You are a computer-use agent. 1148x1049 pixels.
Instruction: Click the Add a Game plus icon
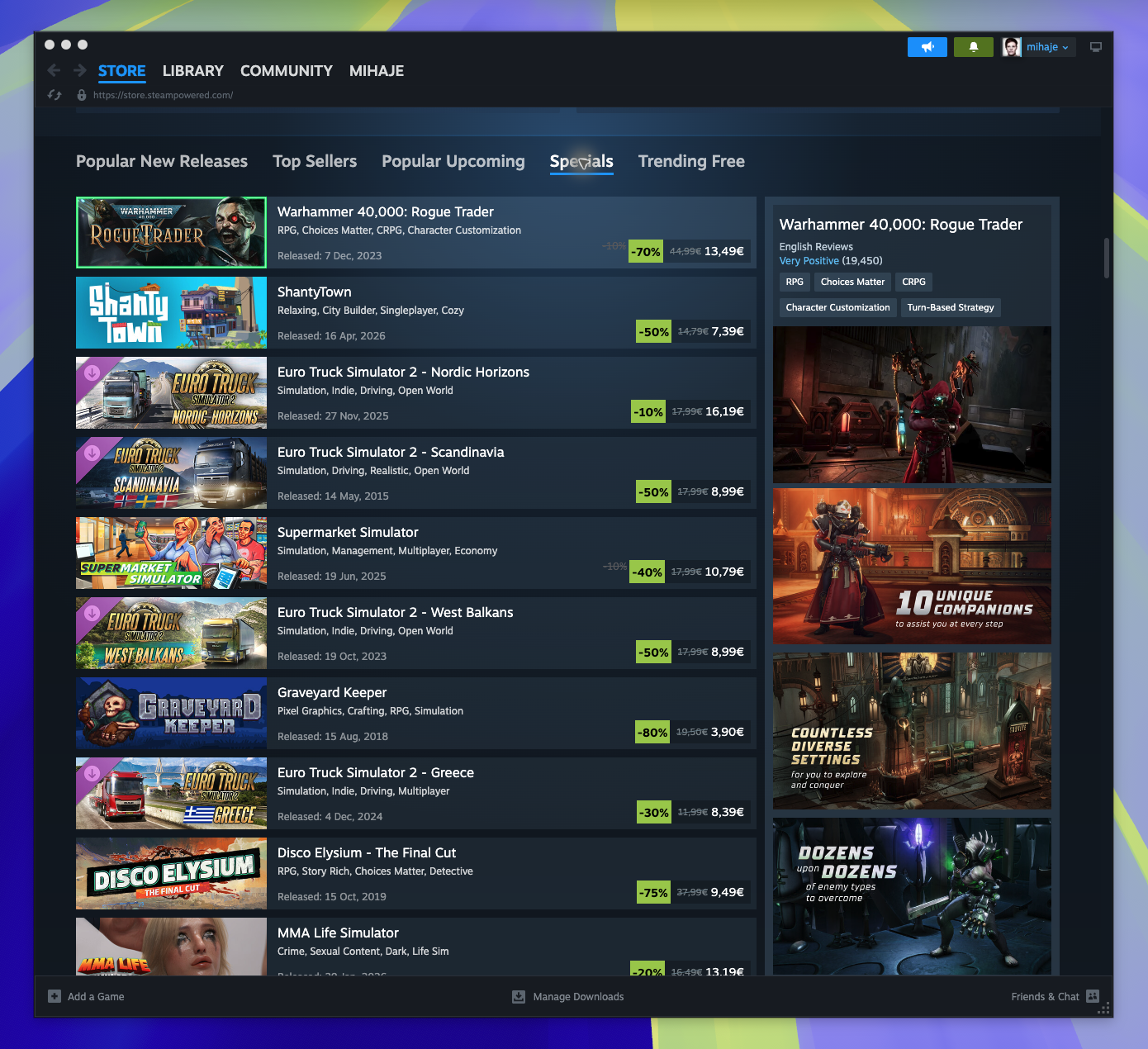[55, 996]
